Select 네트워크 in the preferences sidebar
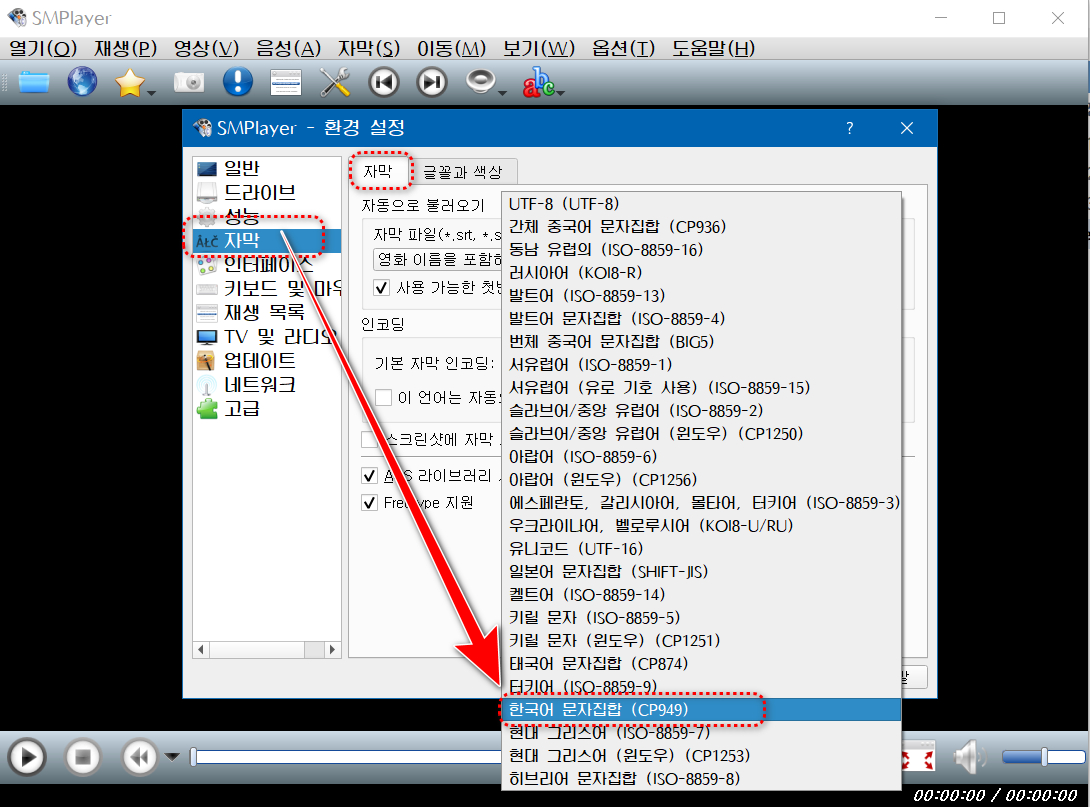 (267, 385)
